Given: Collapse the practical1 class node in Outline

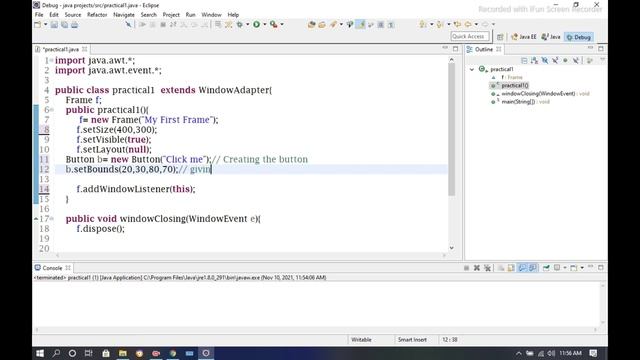Looking at the screenshot, I should pos(472,69).
